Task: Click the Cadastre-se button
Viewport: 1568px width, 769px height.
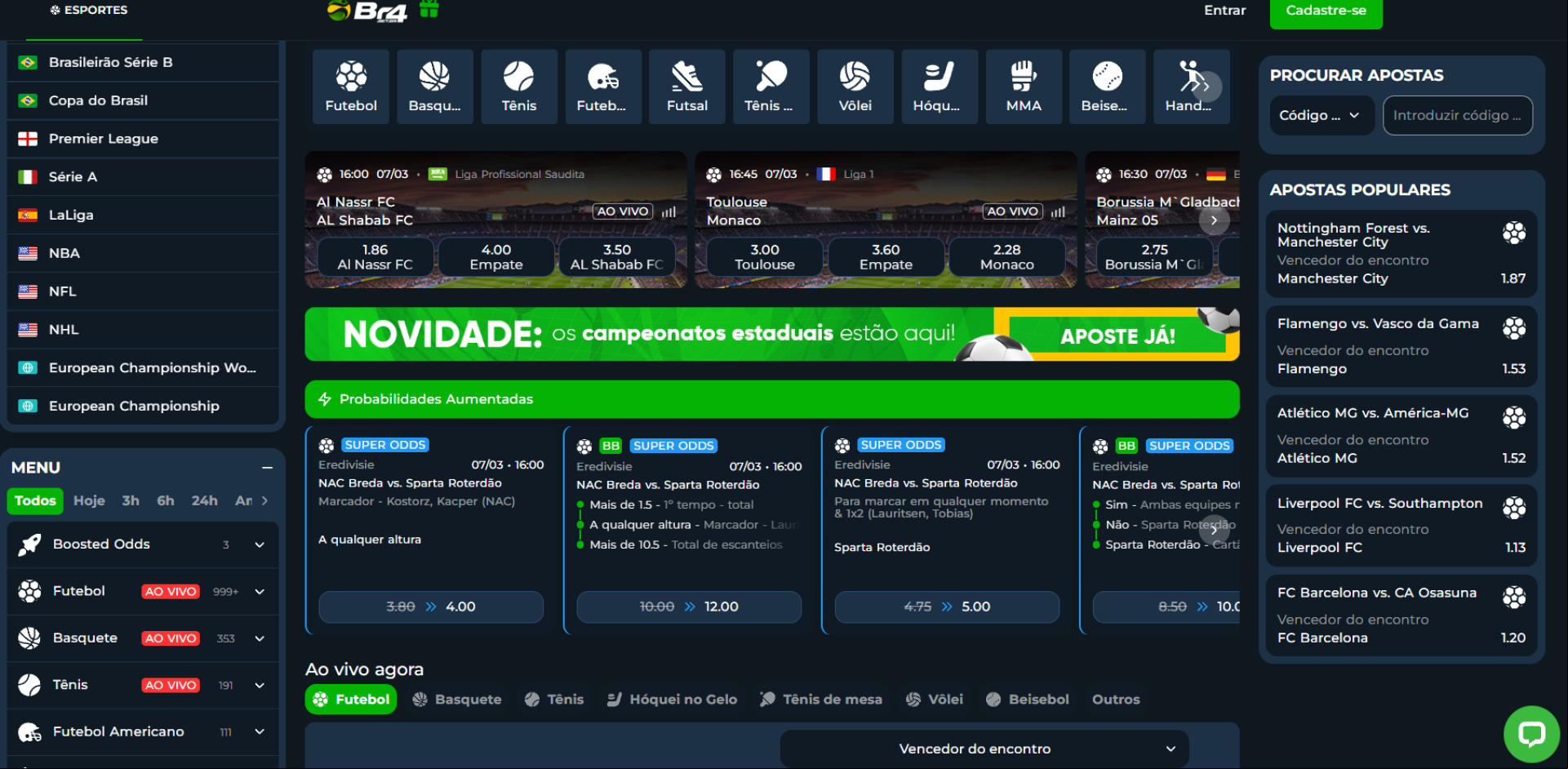Action: [x=1326, y=11]
